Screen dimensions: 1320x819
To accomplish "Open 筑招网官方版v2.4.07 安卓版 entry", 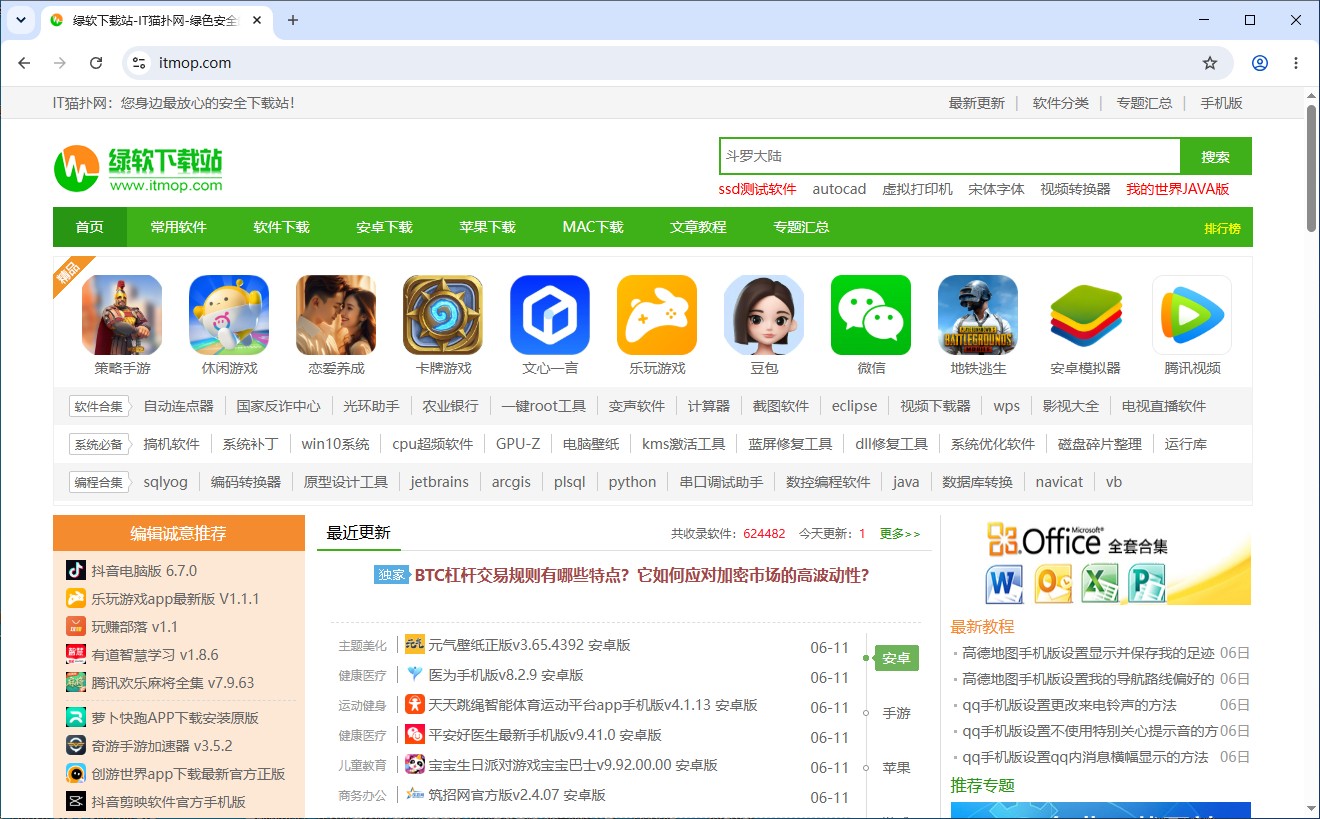I will (517, 795).
